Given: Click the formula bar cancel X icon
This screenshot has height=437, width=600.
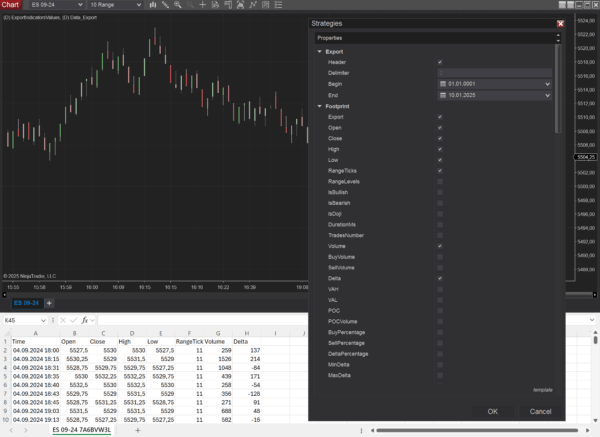Looking at the screenshot, I should [63, 320].
